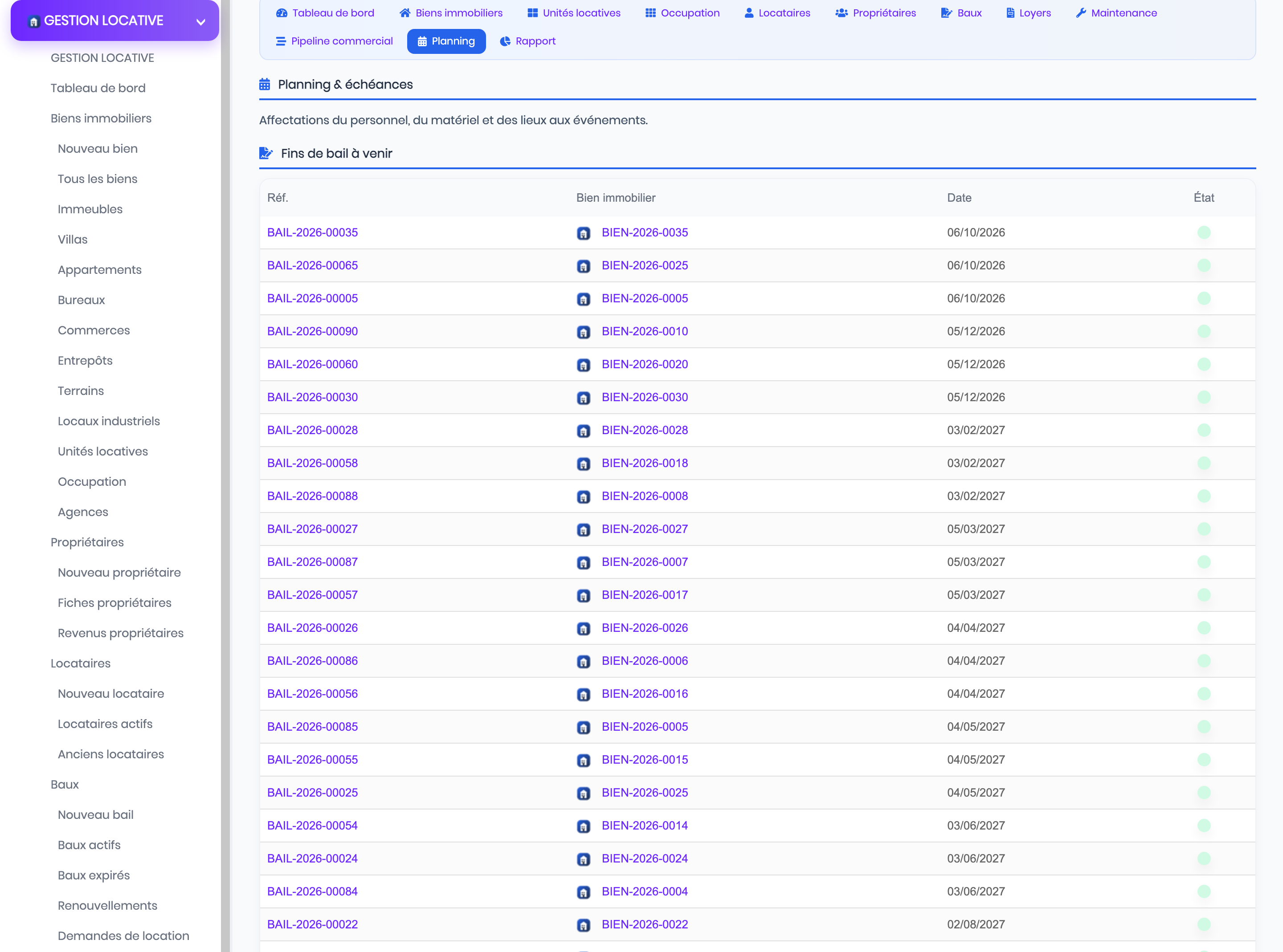The height and width of the screenshot is (952, 1283).
Task: Select Nouveau bien in sidebar
Action: tap(98, 149)
